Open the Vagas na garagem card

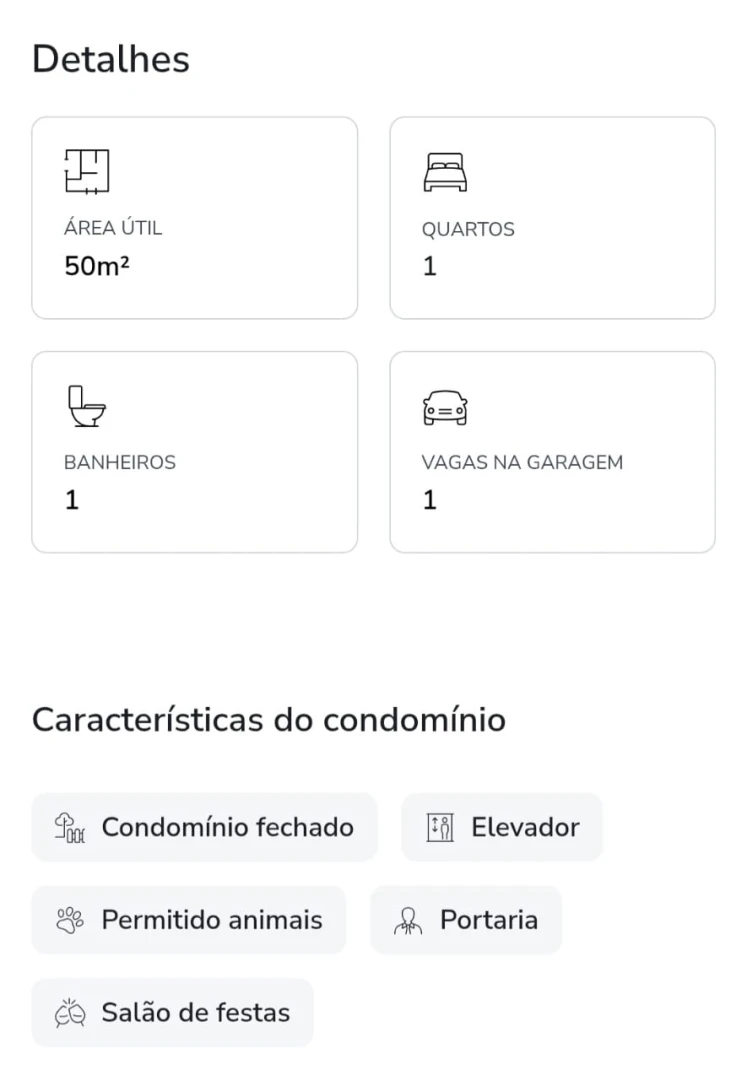tap(552, 452)
